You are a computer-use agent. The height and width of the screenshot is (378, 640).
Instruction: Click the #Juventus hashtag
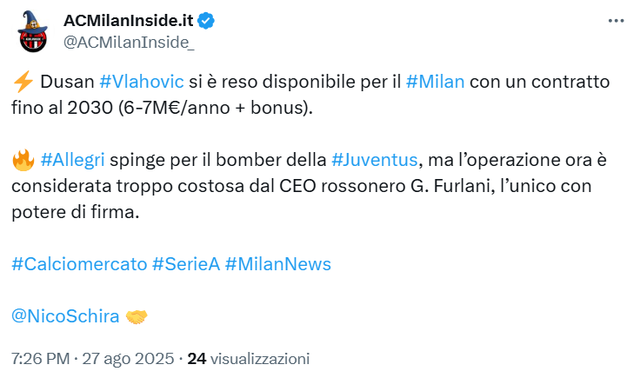pos(375,160)
